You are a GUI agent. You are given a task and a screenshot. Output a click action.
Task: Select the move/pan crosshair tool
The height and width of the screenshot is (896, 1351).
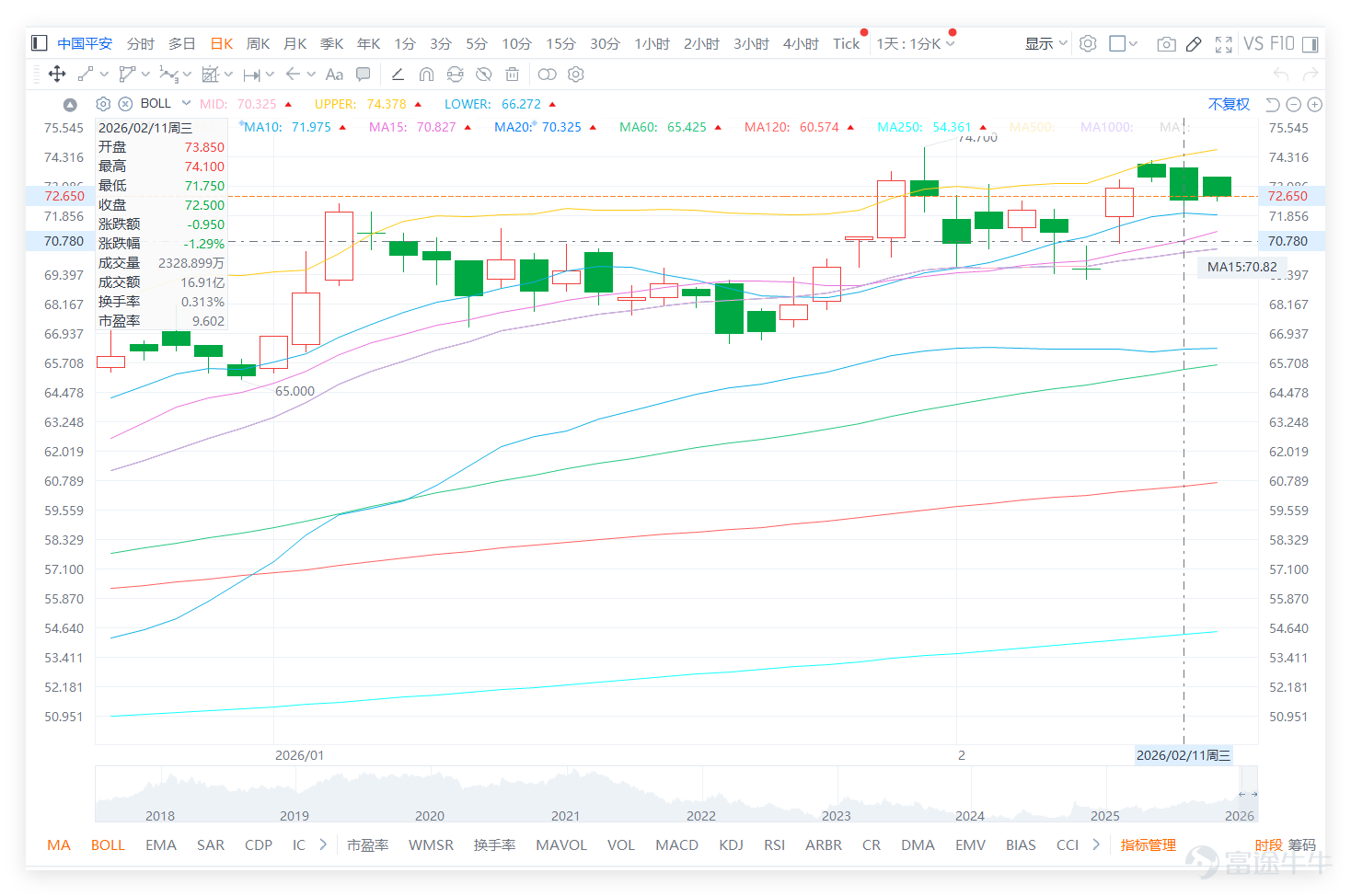coord(57,75)
